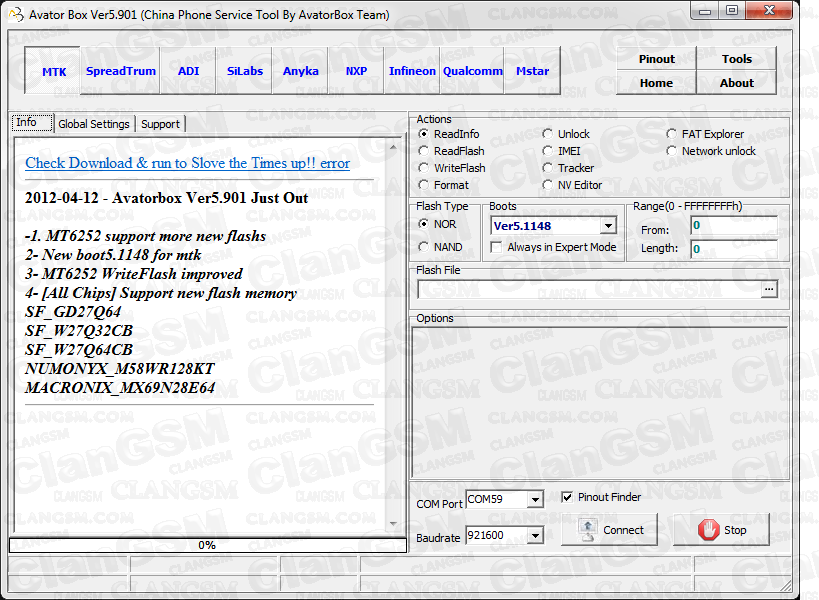
Task: Click the Connect button
Action: (x=609, y=530)
